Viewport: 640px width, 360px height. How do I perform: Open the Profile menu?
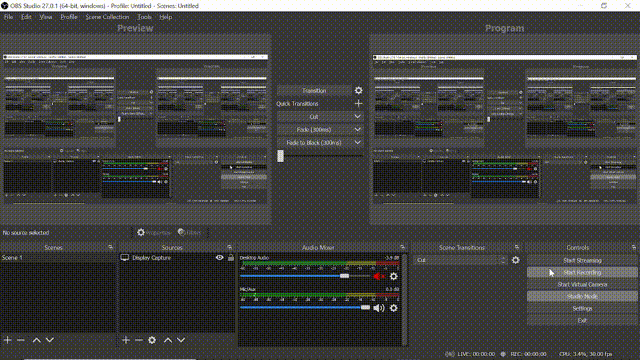pyautogui.click(x=69, y=17)
